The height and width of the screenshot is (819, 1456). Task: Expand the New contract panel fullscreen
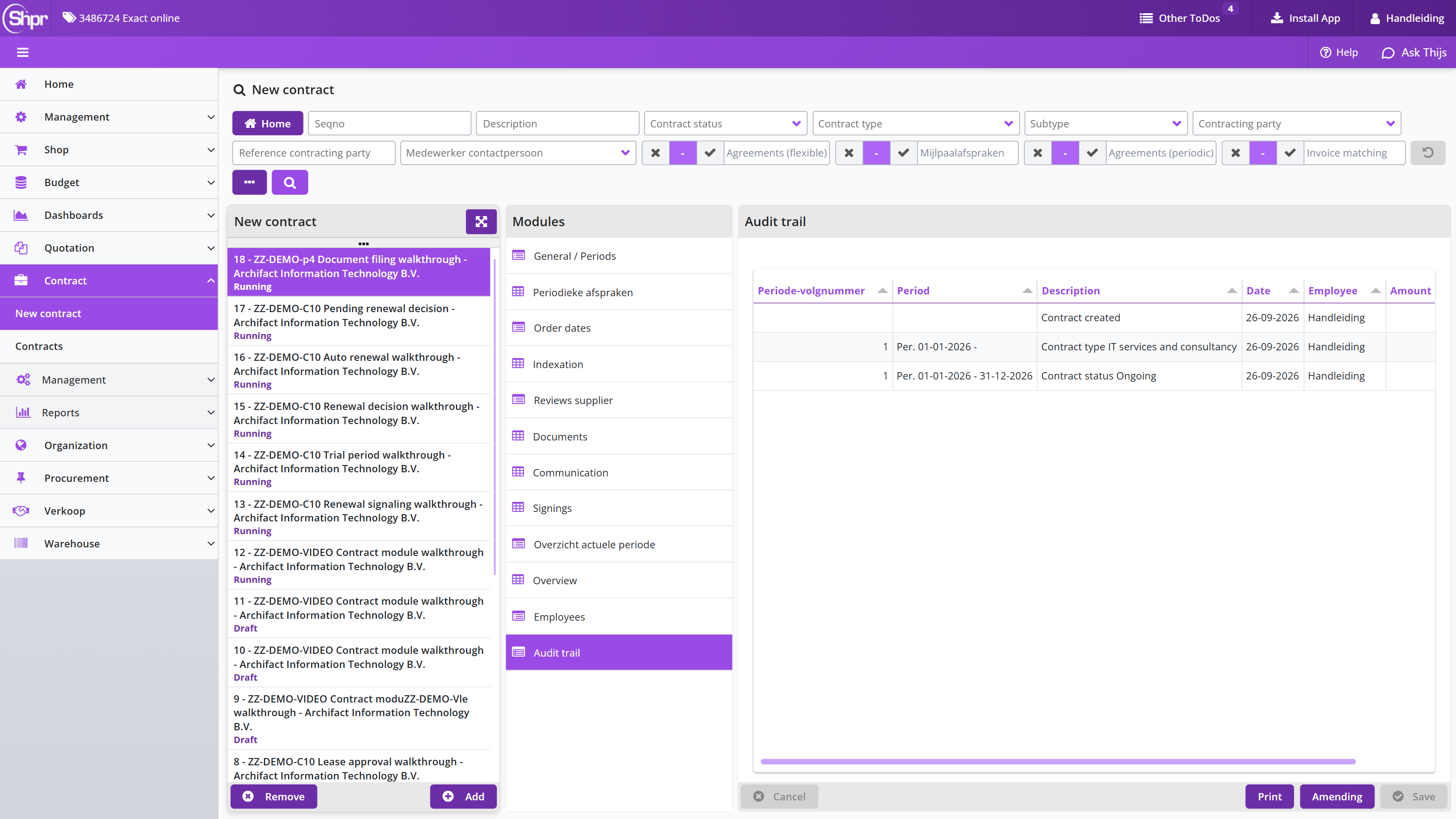(481, 222)
